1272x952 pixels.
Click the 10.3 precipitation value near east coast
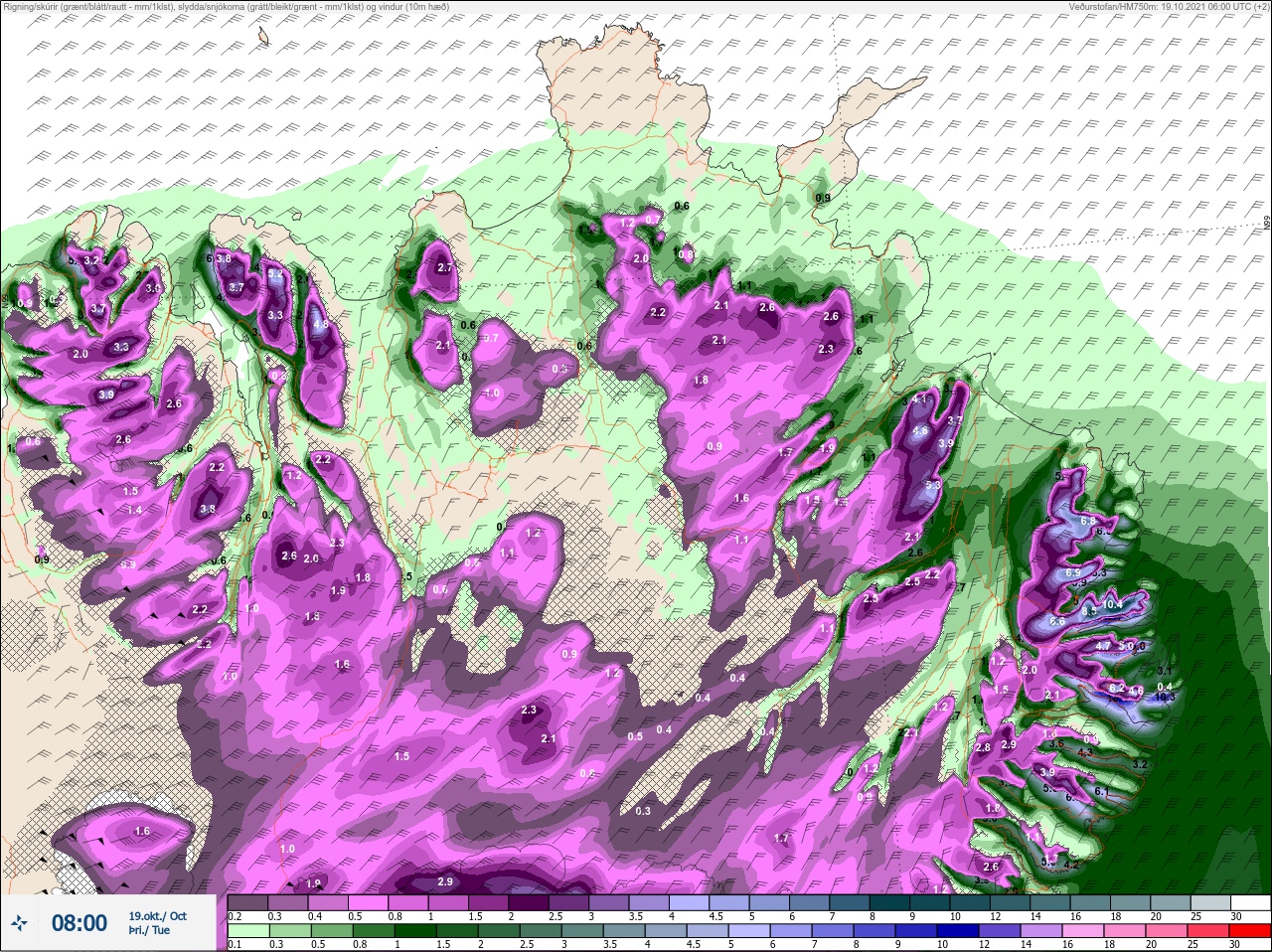click(1165, 697)
